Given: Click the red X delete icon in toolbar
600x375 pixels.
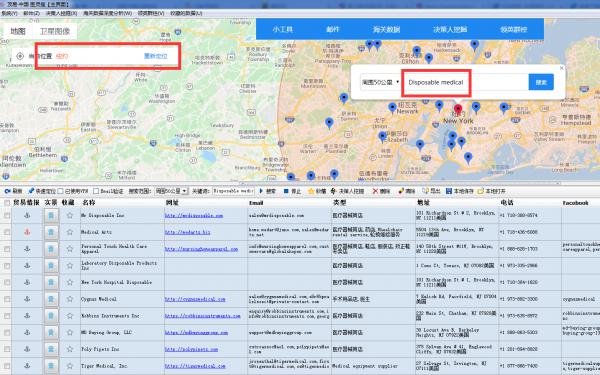Looking at the screenshot, I should tap(375, 191).
